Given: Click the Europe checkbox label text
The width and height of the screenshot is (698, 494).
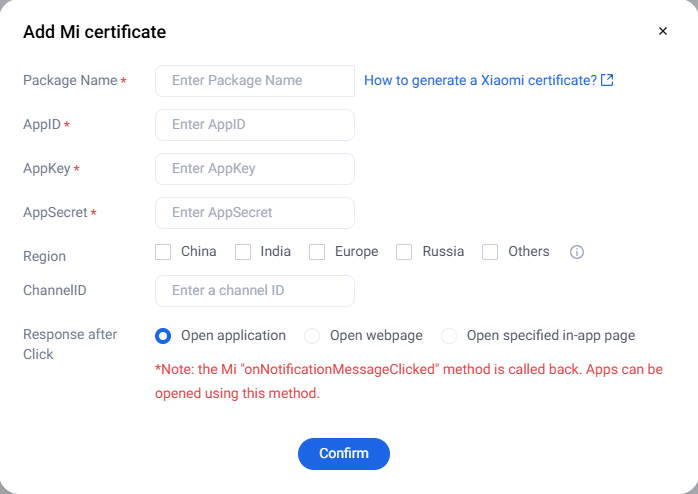Looking at the screenshot, I should point(356,252).
